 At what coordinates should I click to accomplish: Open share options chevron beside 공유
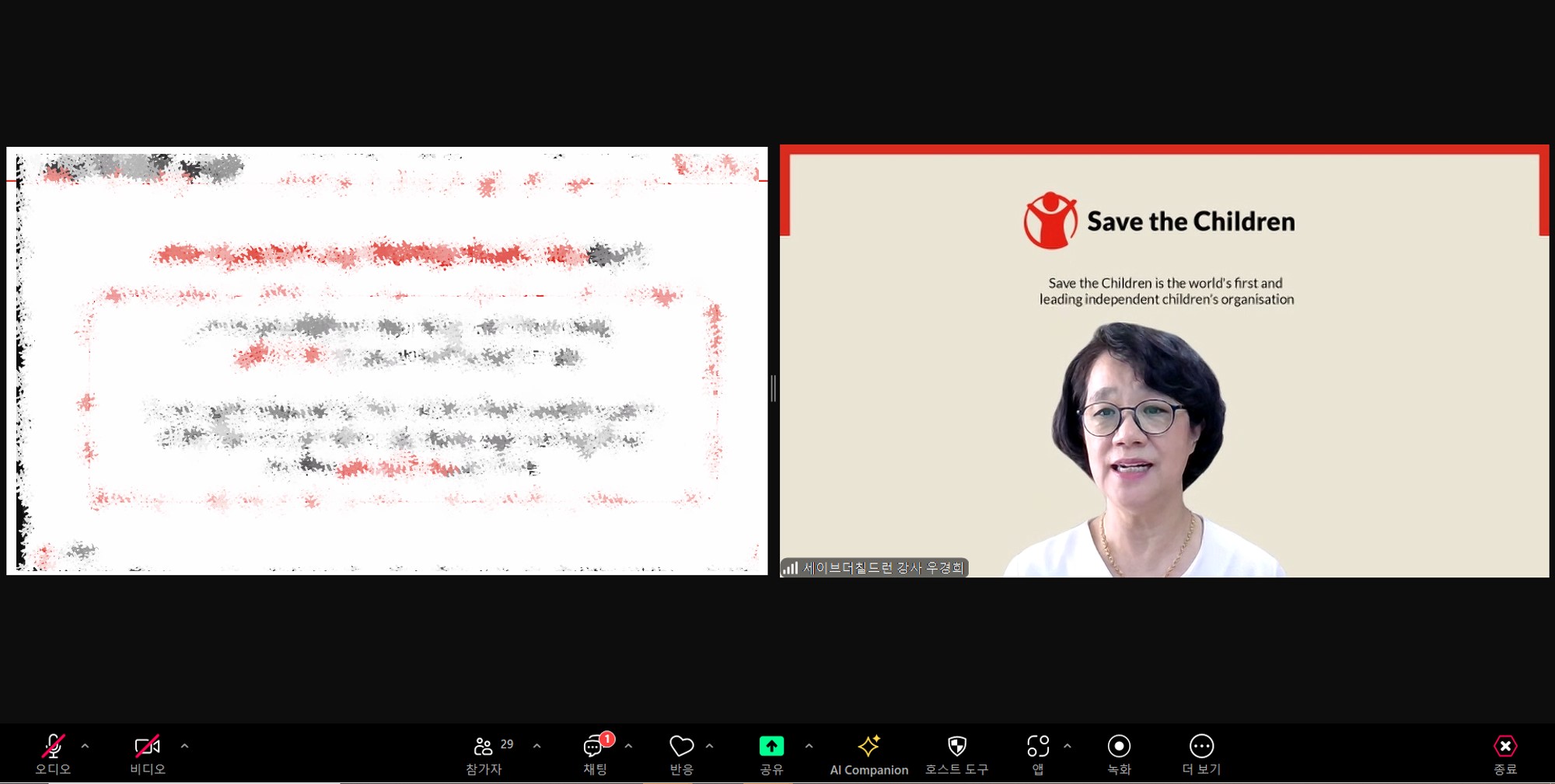coord(809,746)
